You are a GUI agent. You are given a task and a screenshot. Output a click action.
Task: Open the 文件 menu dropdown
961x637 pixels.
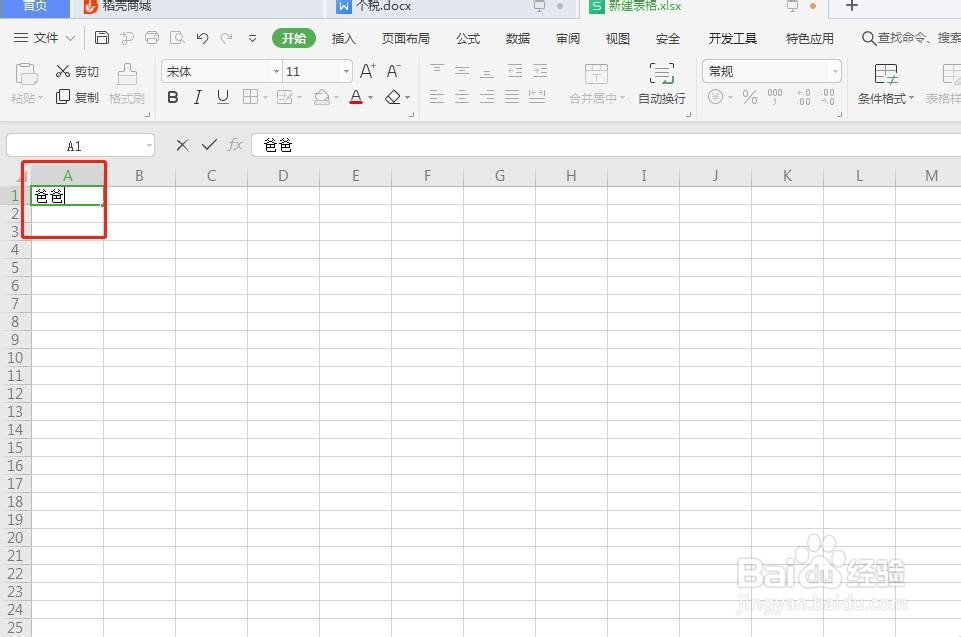click(44, 38)
